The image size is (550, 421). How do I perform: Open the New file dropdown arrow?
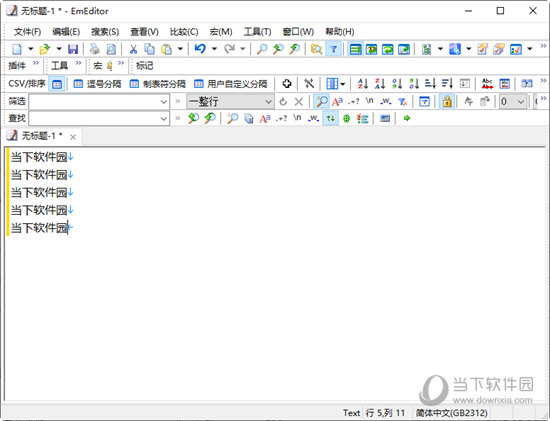click(x=31, y=49)
